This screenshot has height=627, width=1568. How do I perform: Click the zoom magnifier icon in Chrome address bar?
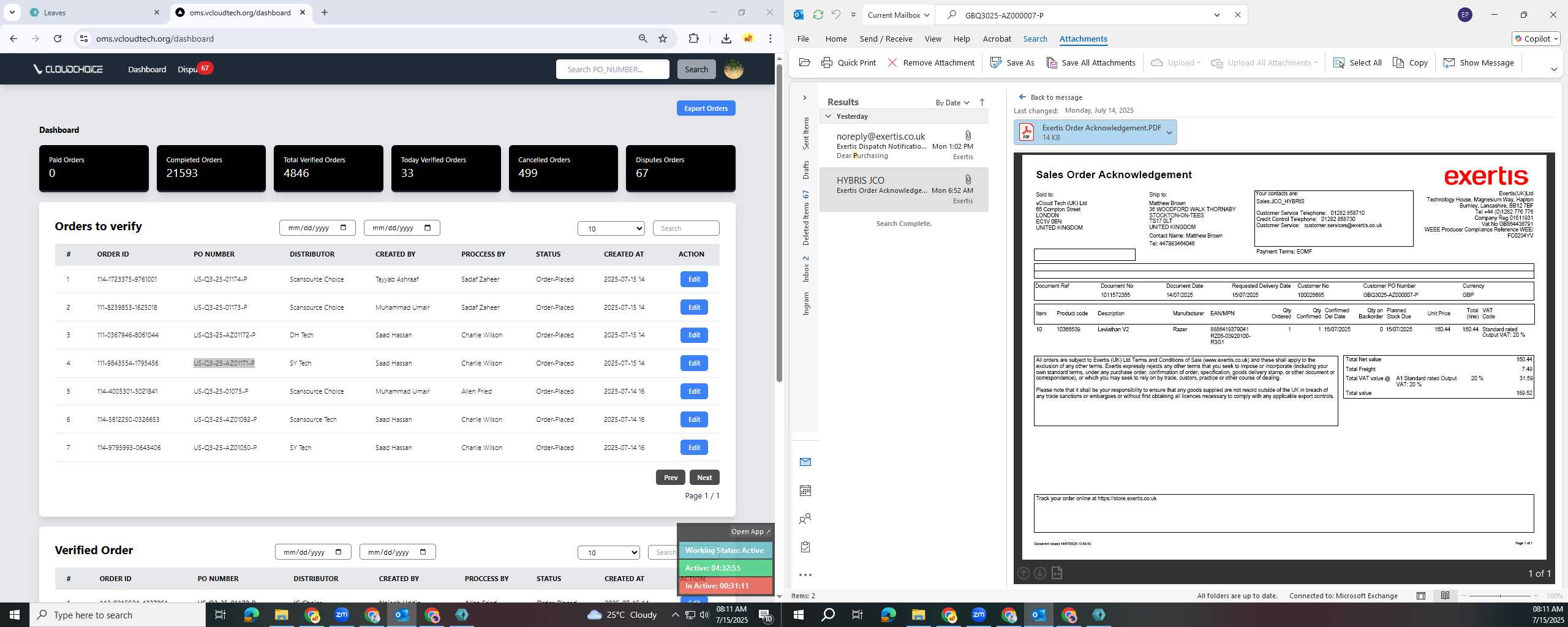[643, 39]
